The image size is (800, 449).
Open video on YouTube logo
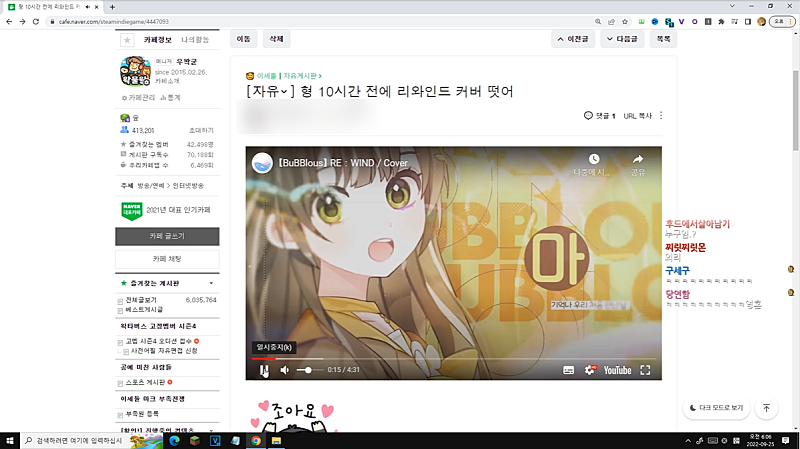(617, 370)
